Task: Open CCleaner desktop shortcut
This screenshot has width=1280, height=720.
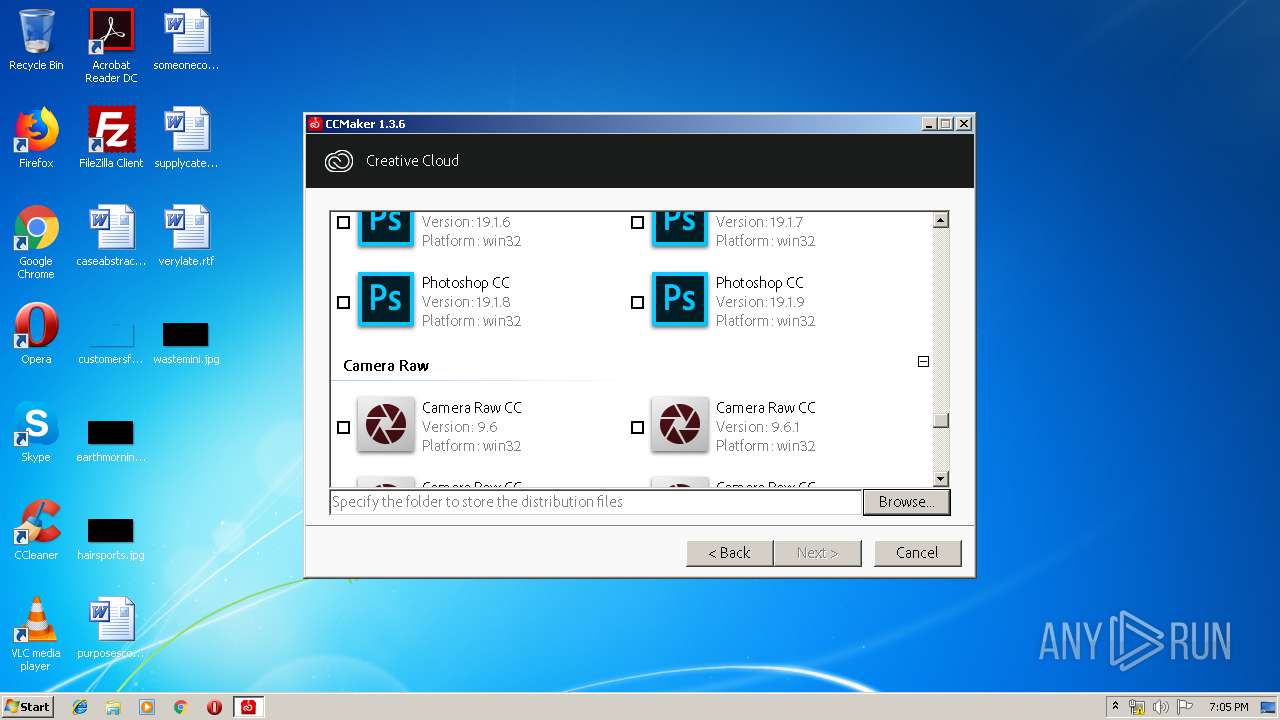Action: [x=36, y=523]
